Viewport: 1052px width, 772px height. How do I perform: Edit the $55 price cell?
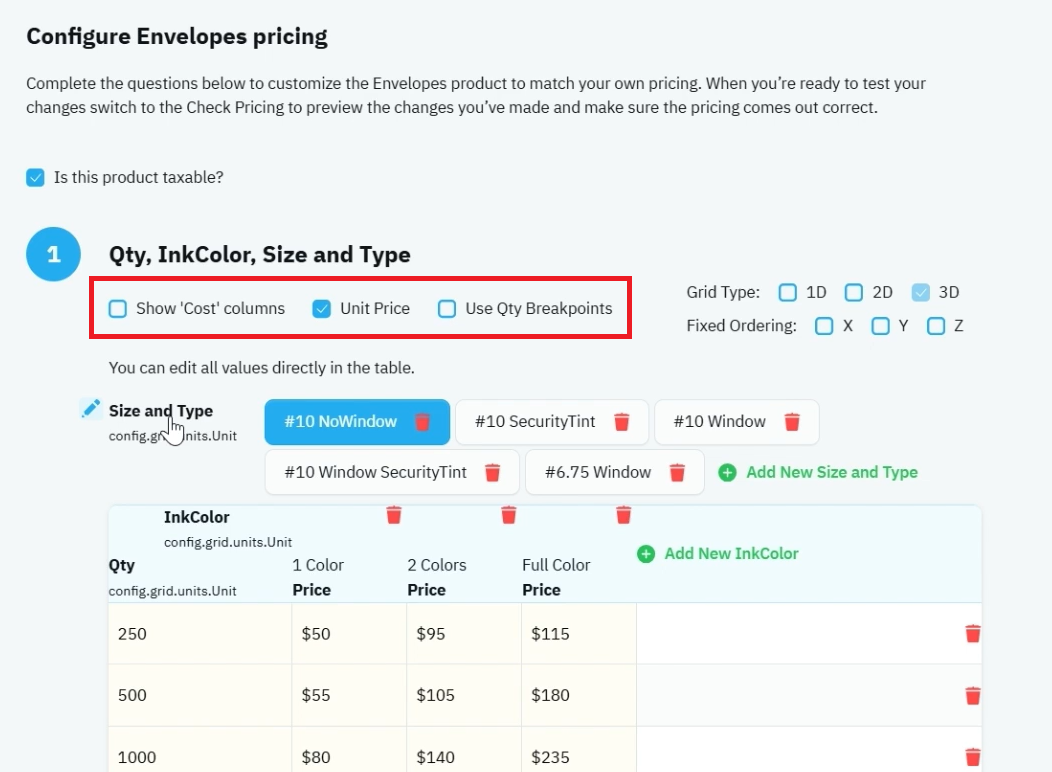pos(350,696)
